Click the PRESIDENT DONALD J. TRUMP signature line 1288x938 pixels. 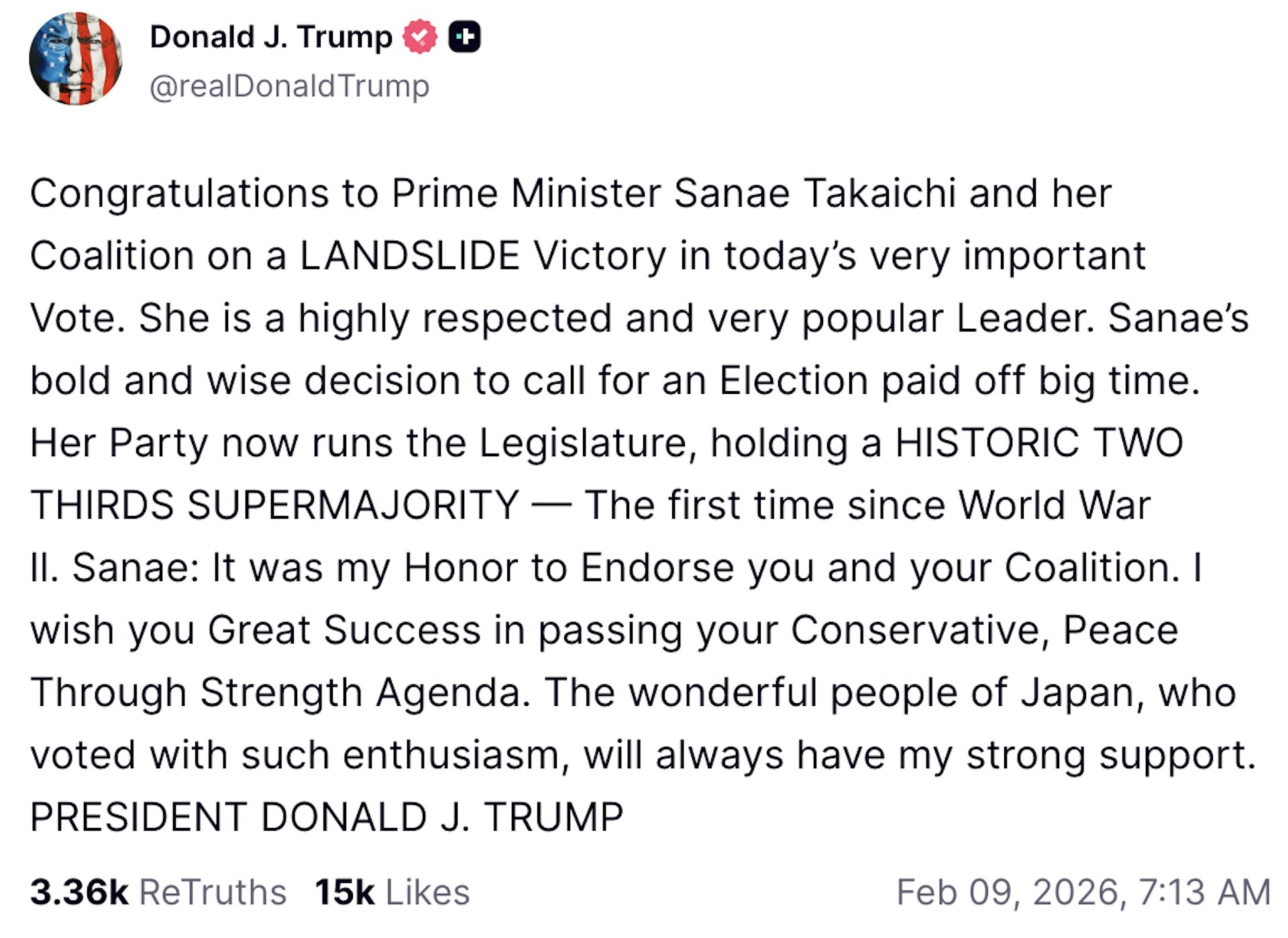pos(329,815)
